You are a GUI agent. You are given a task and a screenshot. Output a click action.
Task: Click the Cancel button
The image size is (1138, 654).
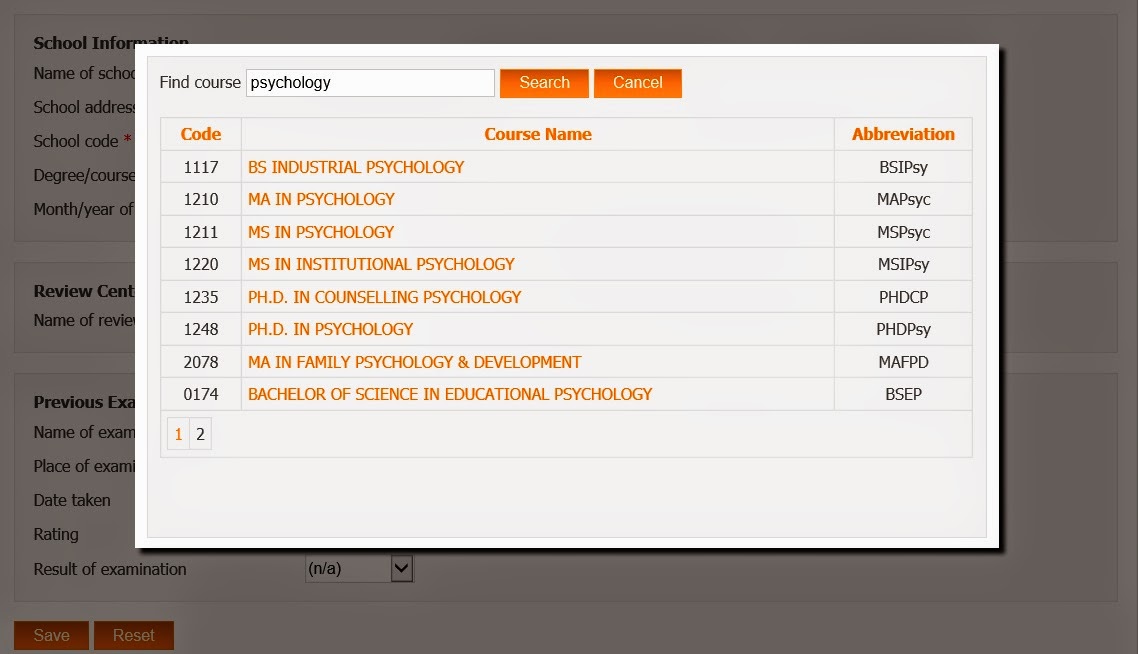point(638,83)
